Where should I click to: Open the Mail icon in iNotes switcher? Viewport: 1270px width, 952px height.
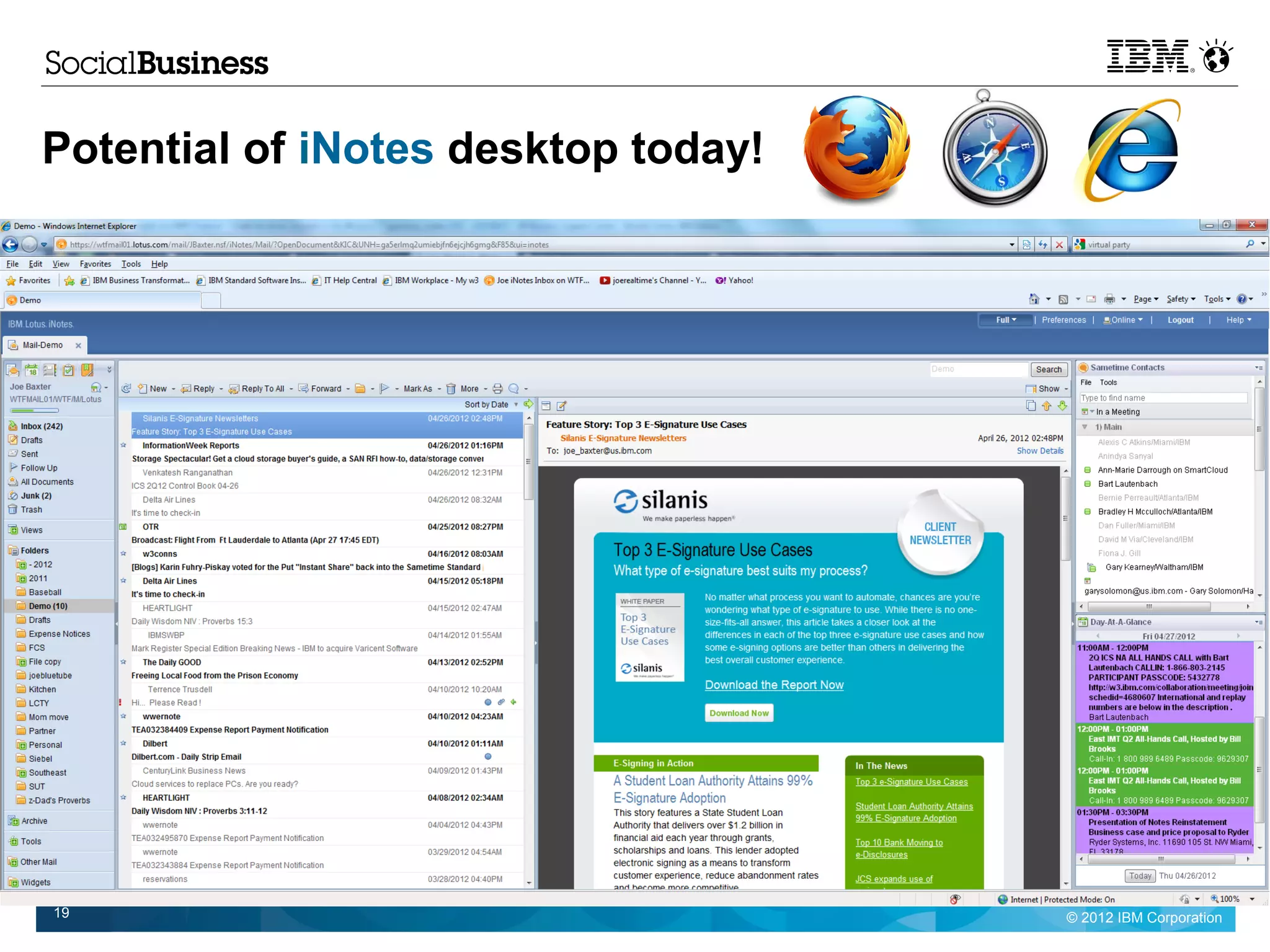12,370
